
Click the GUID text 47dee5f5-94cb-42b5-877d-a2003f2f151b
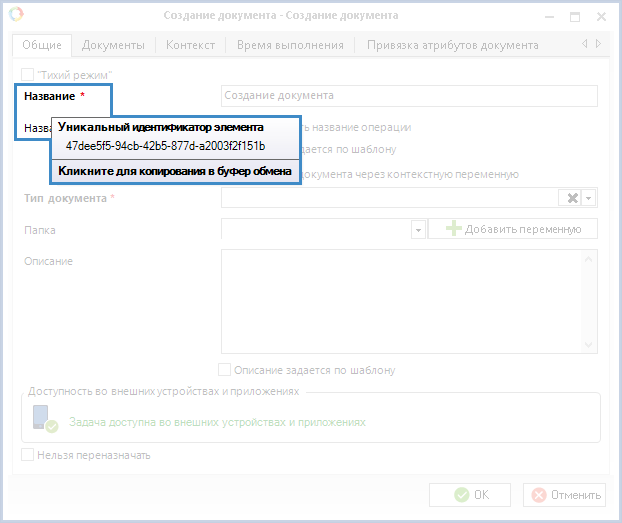pos(165,146)
